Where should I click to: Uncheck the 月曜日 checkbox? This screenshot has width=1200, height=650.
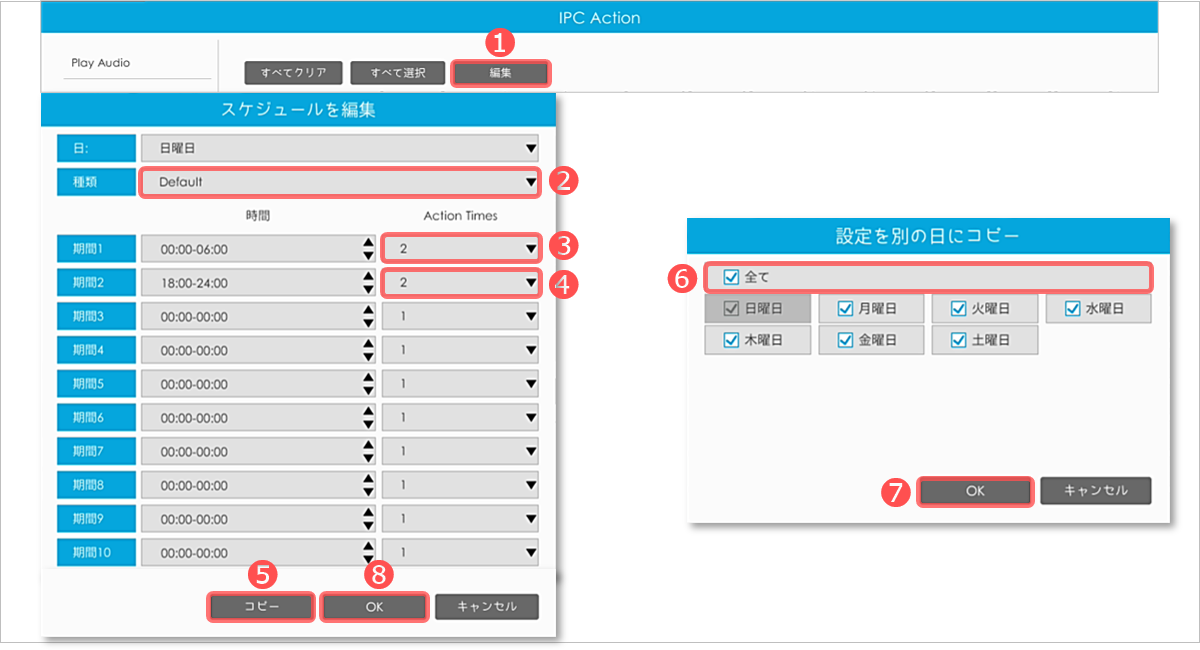(x=846, y=309)
